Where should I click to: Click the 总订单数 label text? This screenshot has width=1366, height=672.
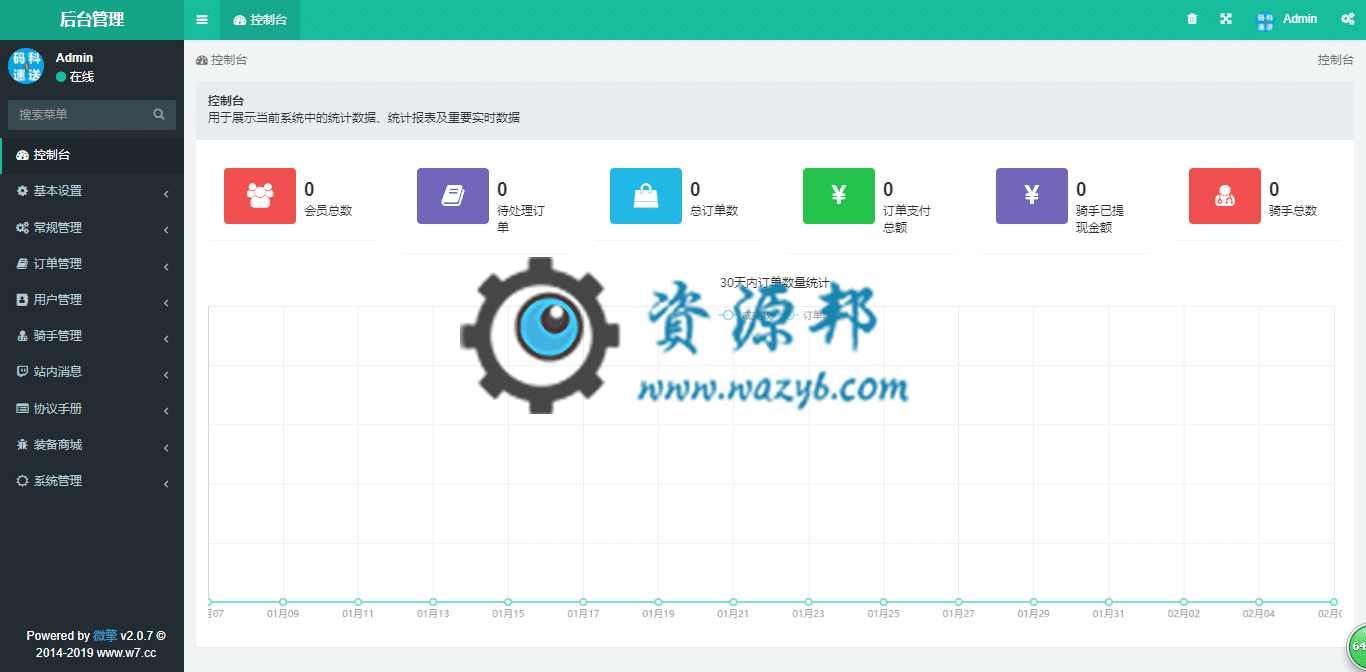coord(714,211)
